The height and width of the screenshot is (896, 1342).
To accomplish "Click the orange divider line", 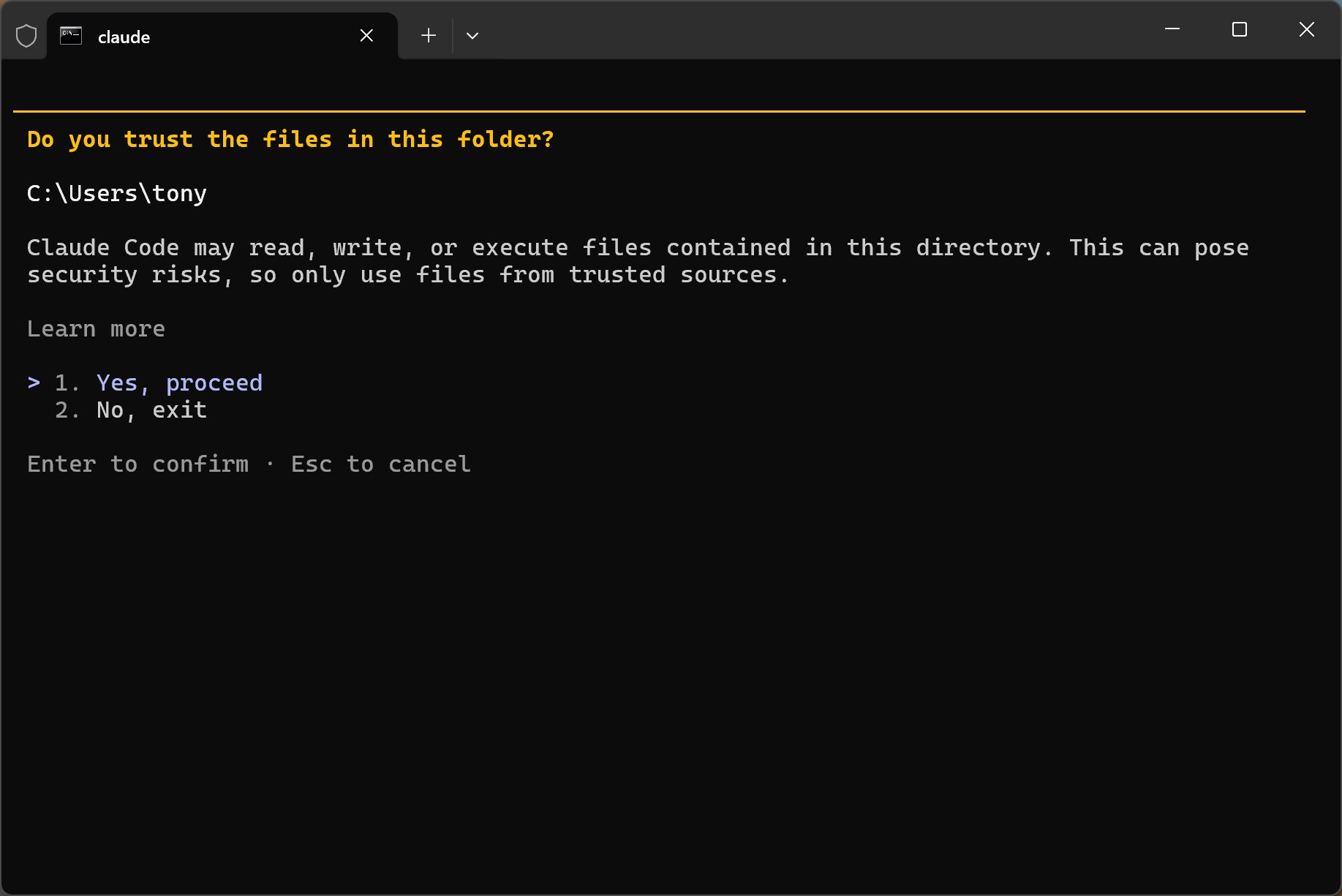I will click(658, 111).
